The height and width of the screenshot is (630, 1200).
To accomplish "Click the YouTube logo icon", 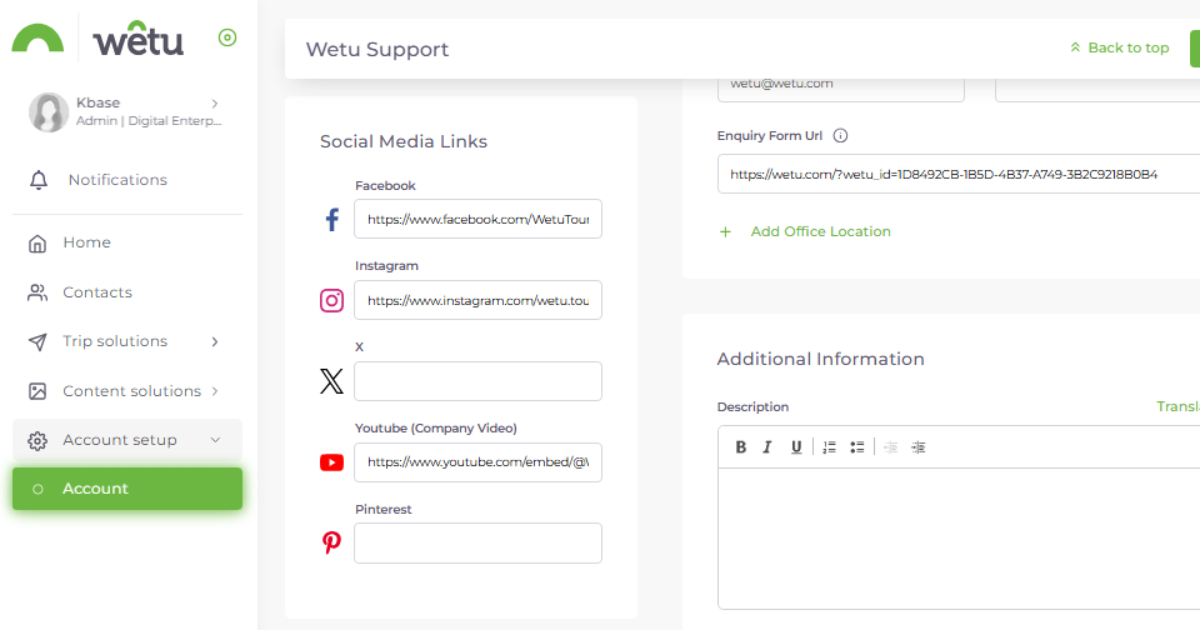I will pos(332,462).
